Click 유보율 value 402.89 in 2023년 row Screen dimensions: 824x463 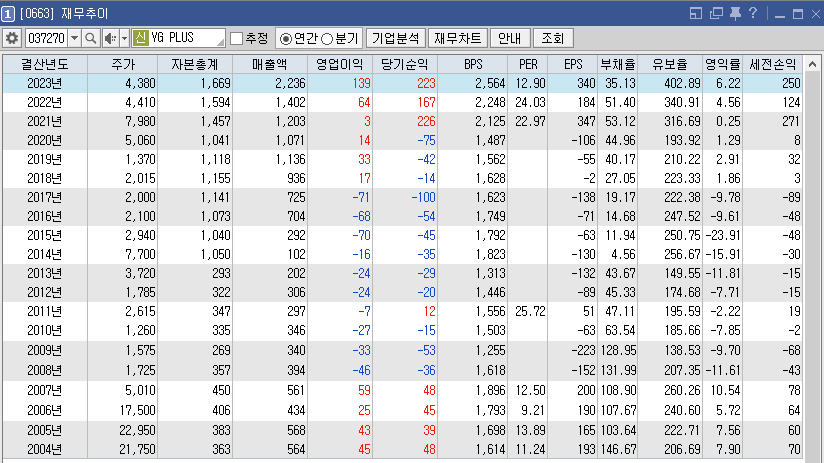(x=682, y=83)
